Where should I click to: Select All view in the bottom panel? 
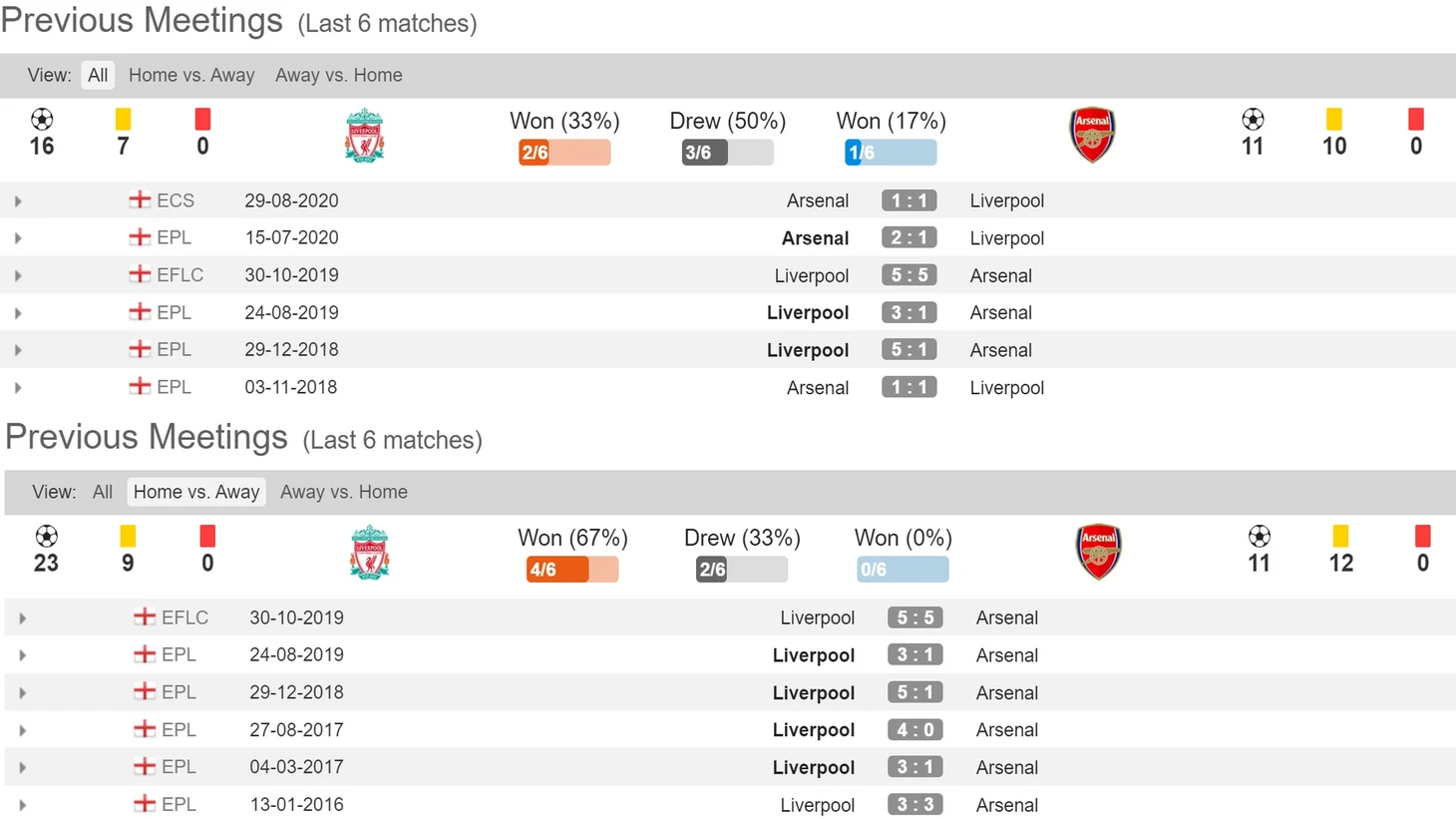tap(103, 492)
